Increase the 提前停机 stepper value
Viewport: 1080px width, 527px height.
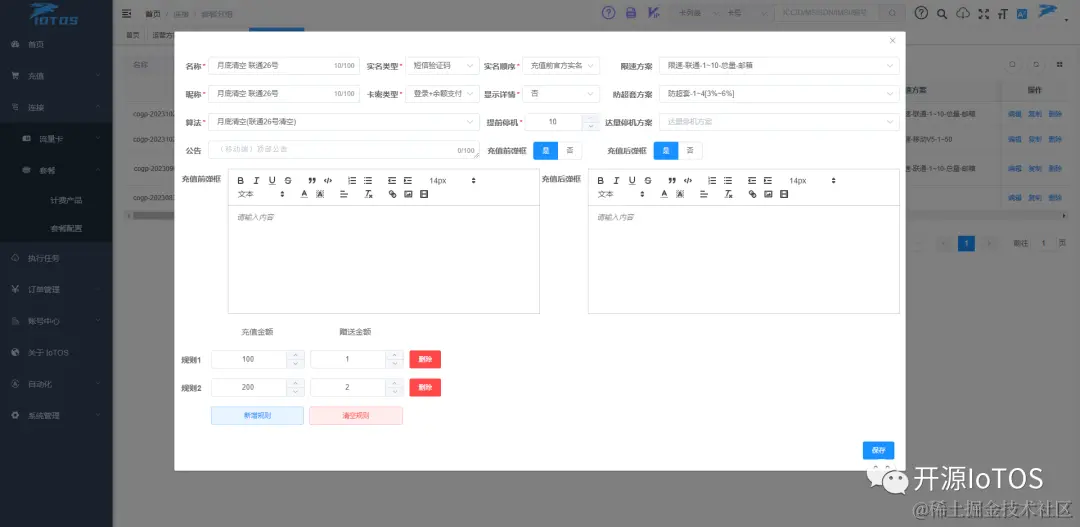click(590, 118)
